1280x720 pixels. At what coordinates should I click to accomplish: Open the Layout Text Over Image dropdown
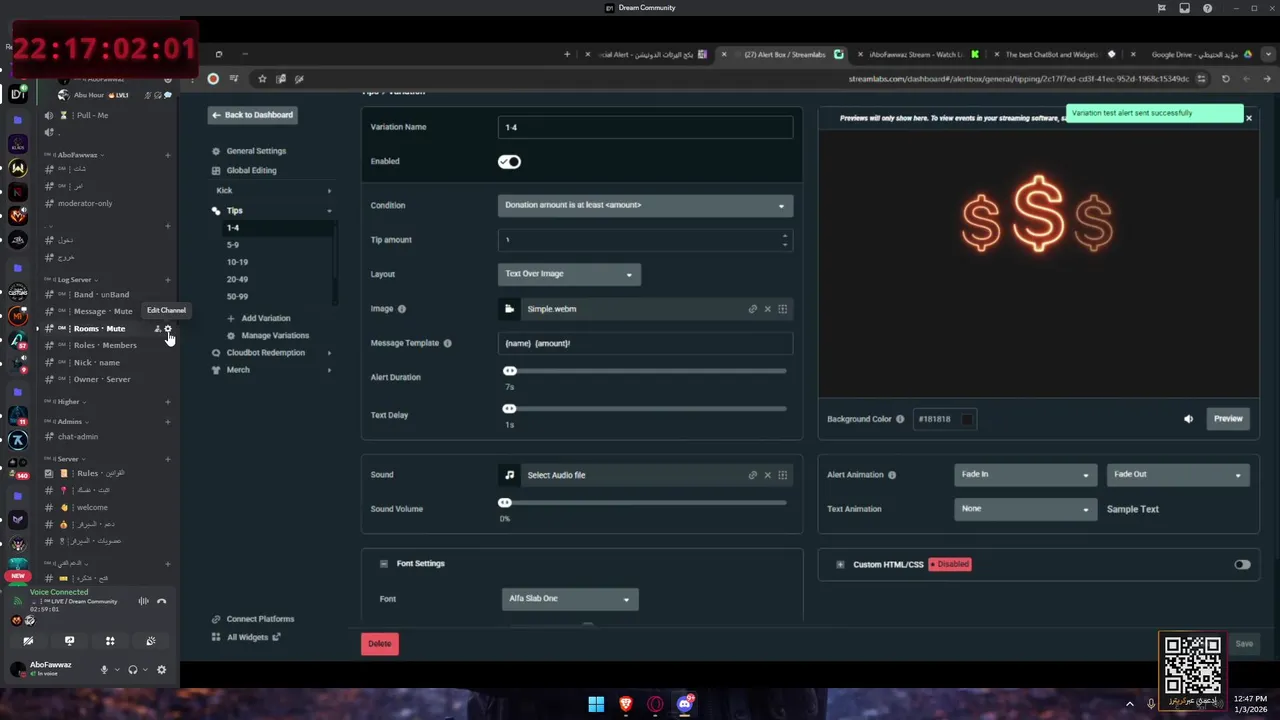tap(569, 274)
